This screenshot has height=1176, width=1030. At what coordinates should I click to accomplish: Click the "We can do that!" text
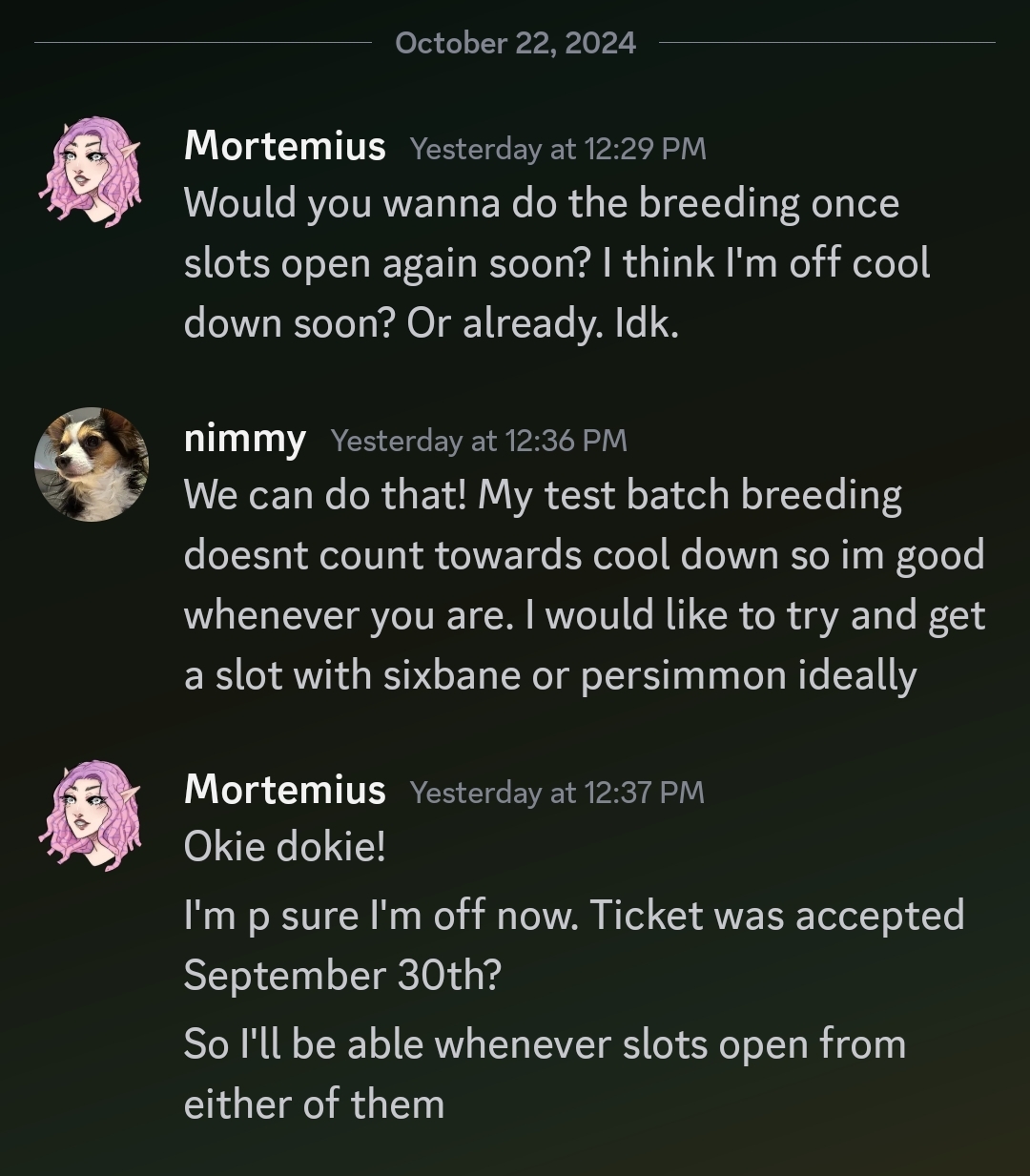coord(324,495)
